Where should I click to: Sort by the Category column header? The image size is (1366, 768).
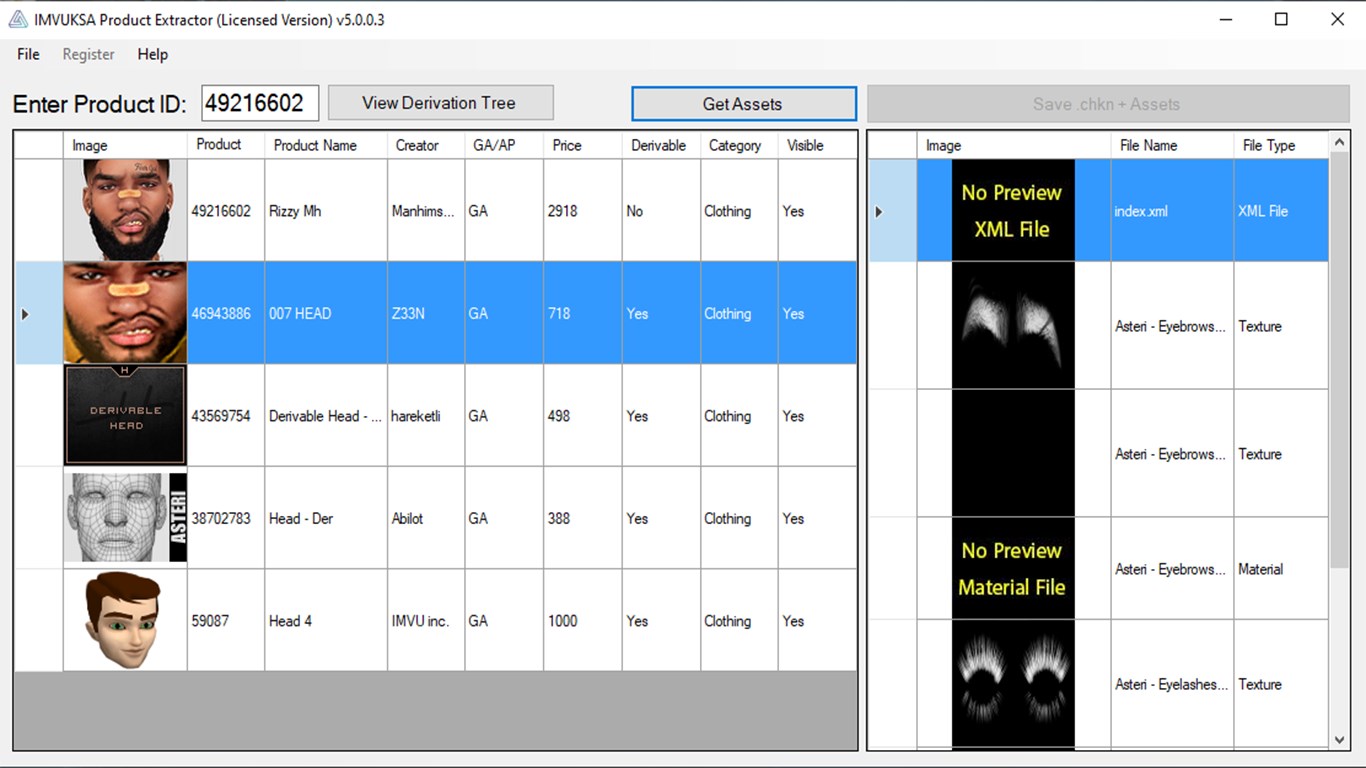(739, 145)
